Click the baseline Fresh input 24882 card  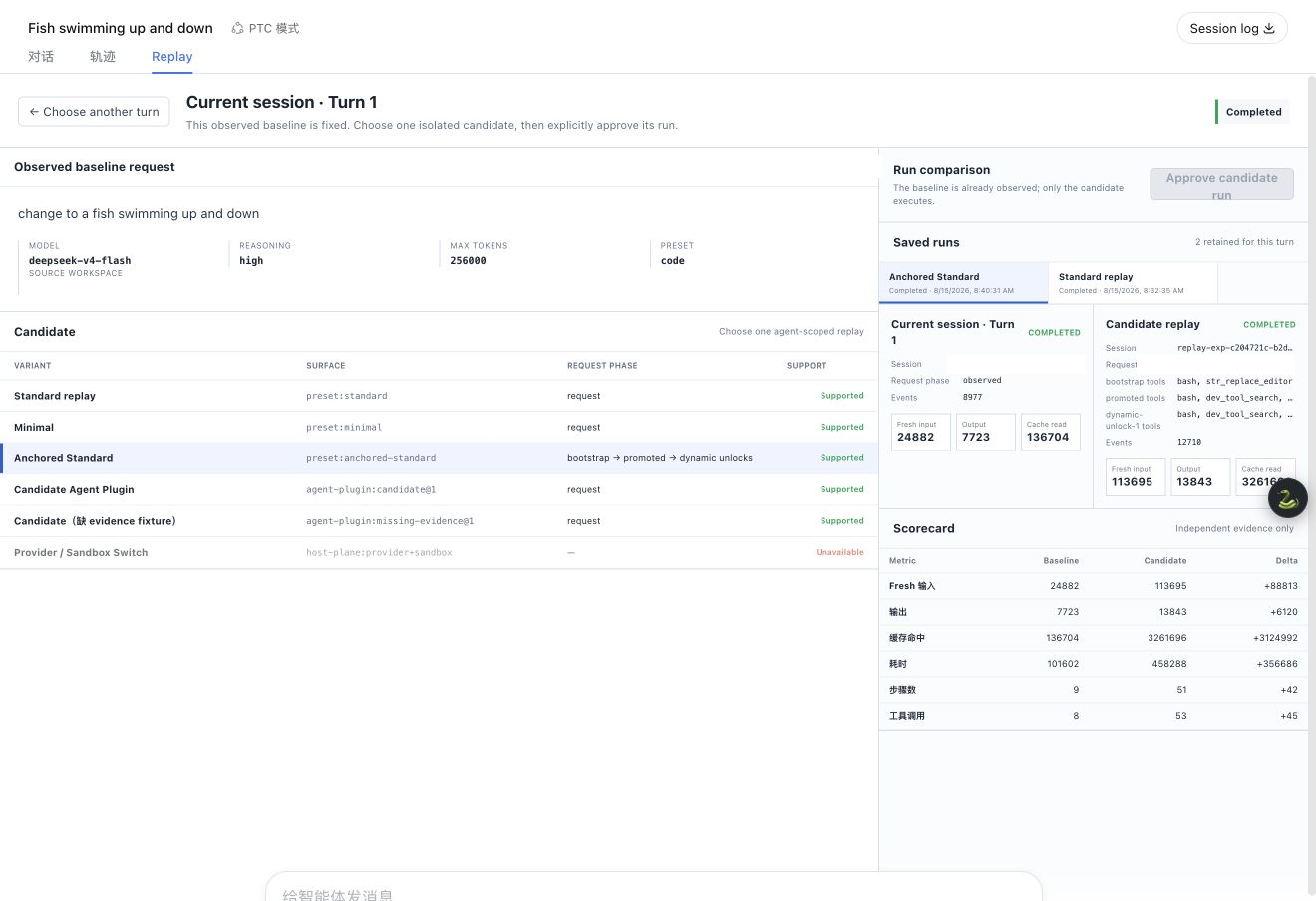[x=920, y=432]
